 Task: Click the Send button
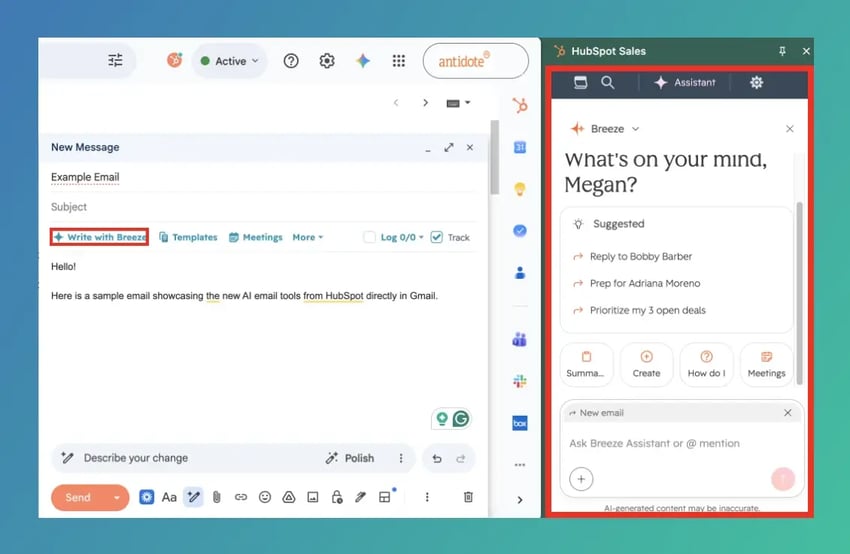point(78,498)
